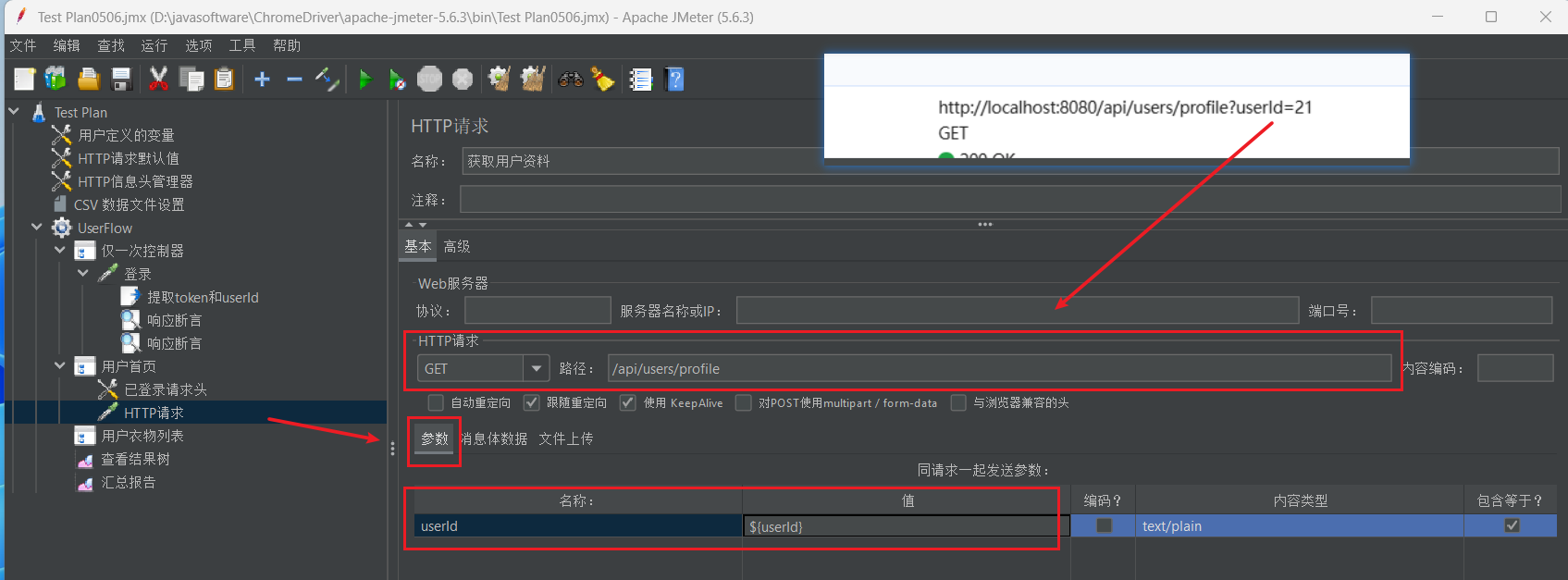1568x580 pixels.
Task: Collapse the UserFlow thread group
Action: click(x=37, y=228)
